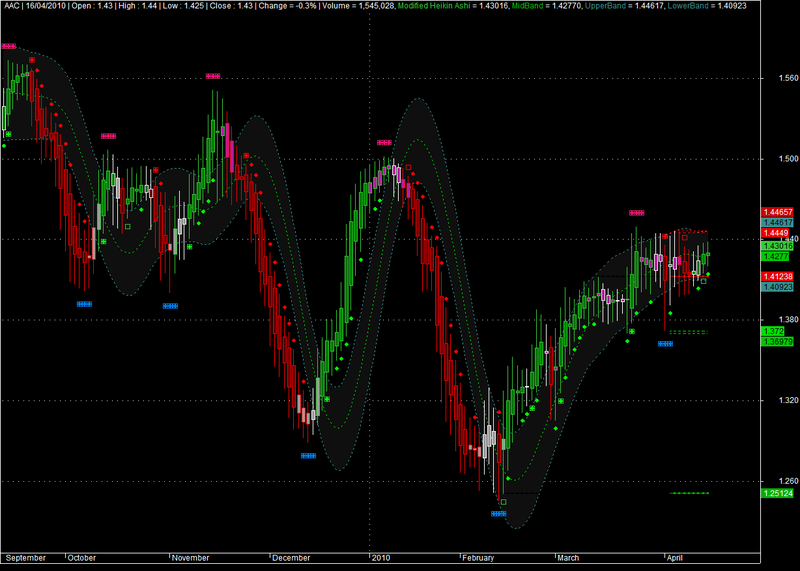
Task: Click the red 1.41238 price tag
Action: pos(778,277)
